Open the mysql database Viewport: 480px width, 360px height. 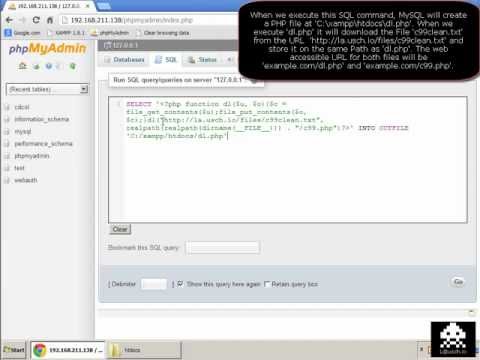point(23,131)
